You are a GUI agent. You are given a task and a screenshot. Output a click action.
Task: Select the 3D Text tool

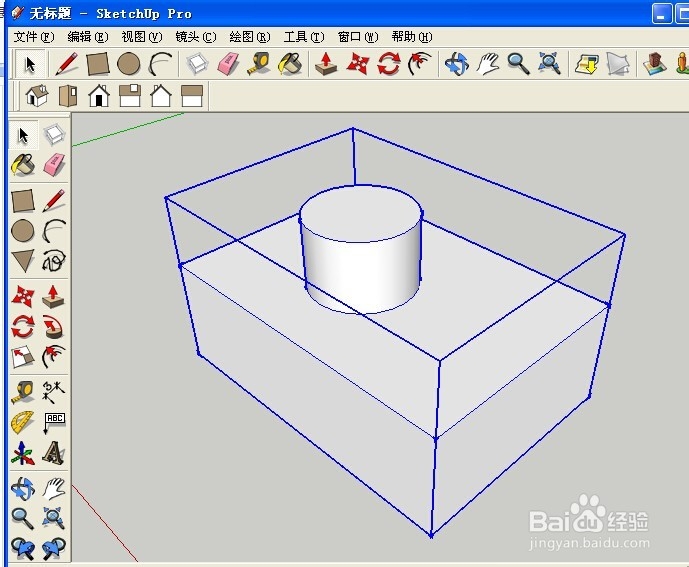click(54, 453)
